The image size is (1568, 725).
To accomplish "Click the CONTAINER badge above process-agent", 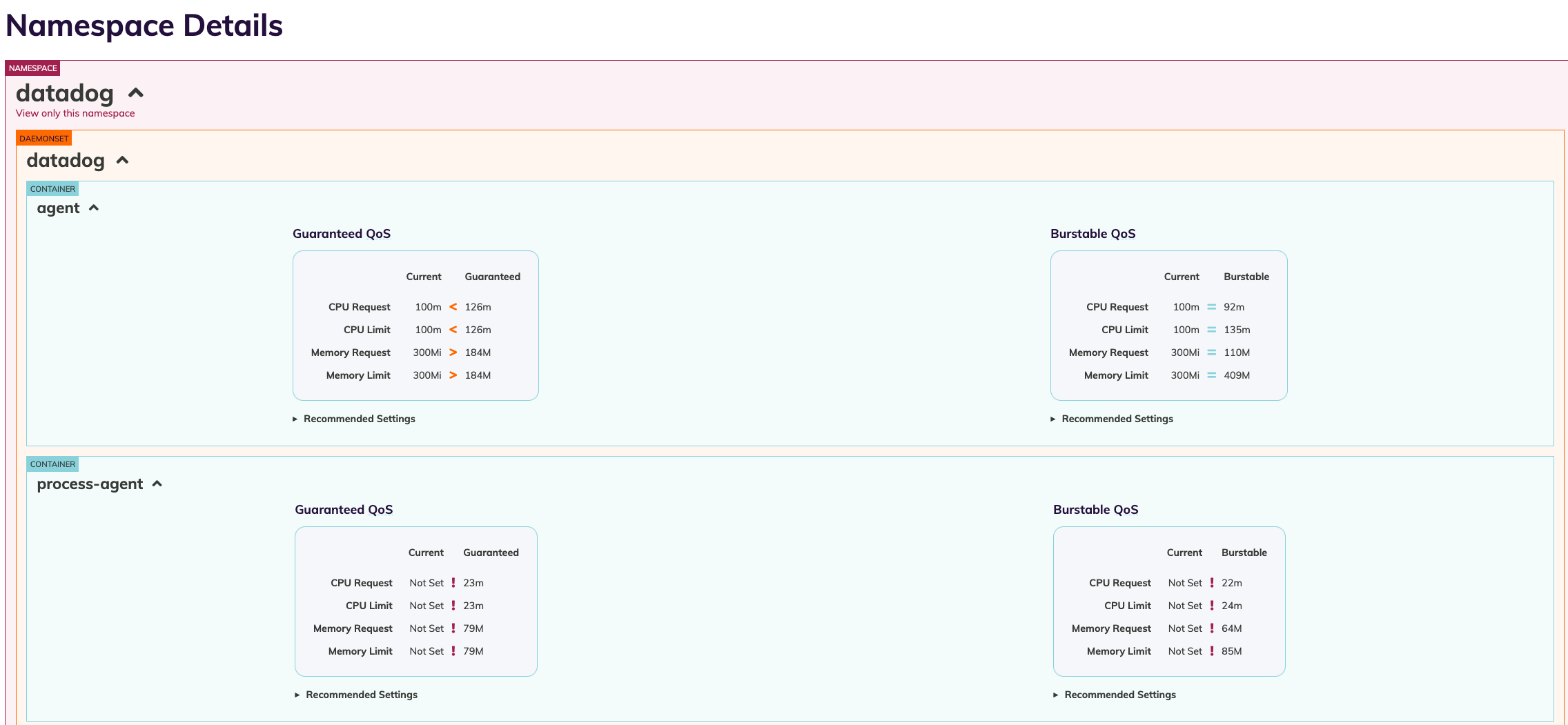I will [52, 464].
